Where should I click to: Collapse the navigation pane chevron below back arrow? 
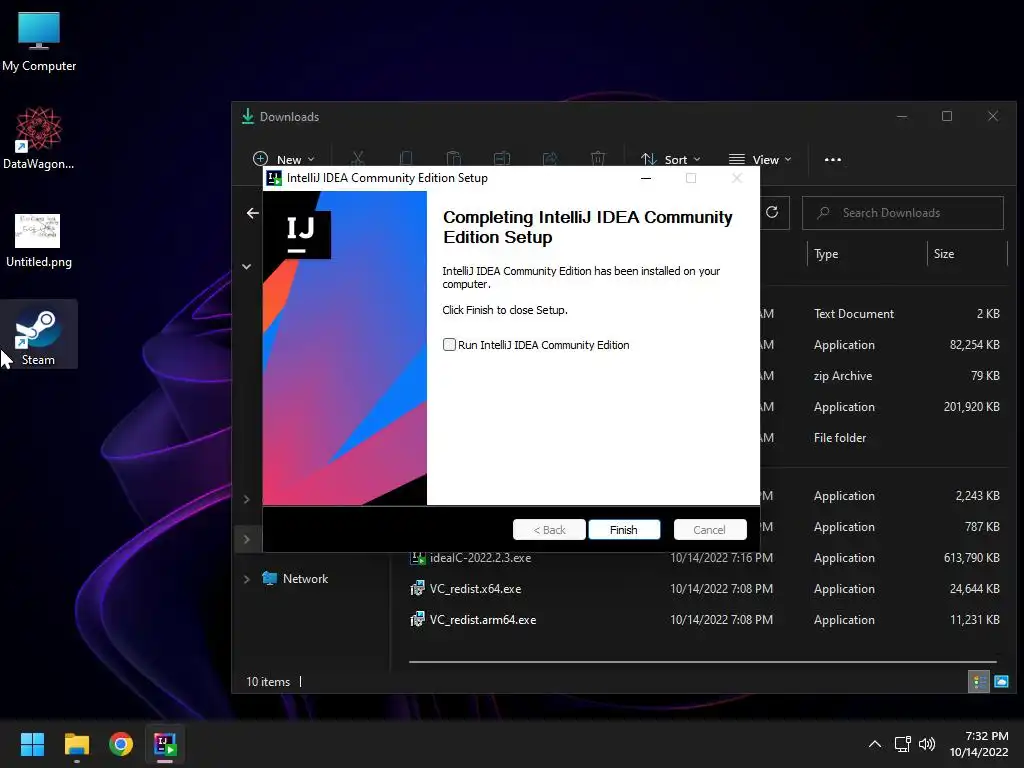(x=247, y=266)
